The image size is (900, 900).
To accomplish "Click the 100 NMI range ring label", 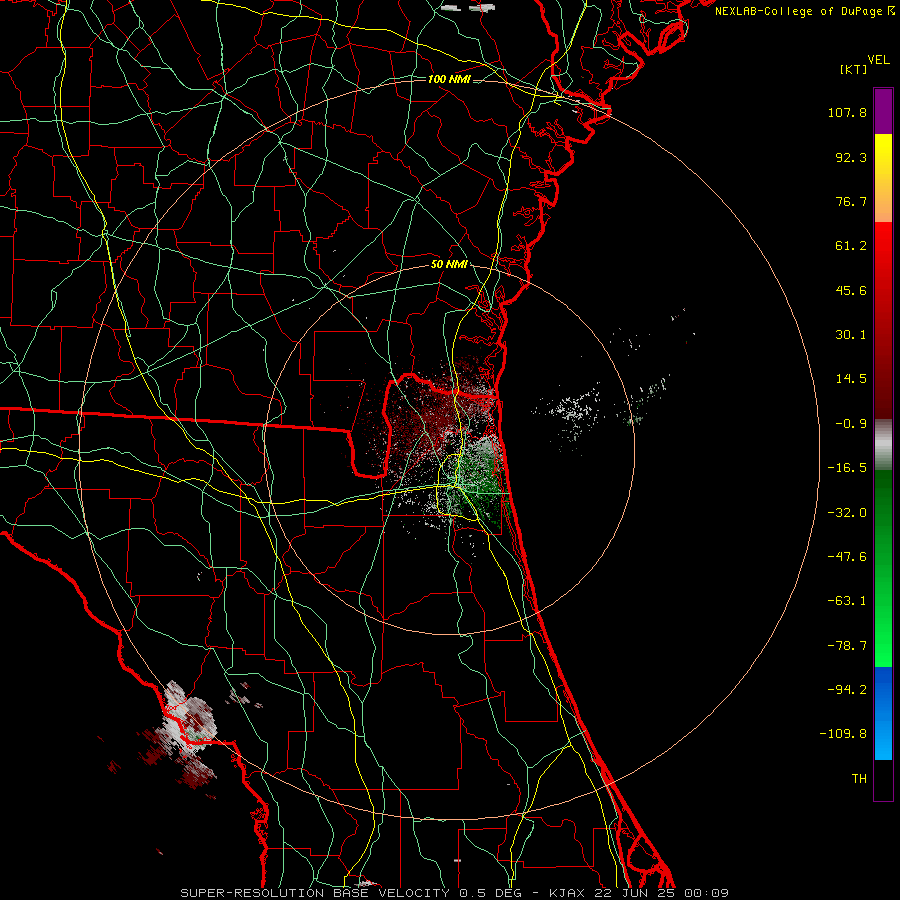I will click(449, 79).
